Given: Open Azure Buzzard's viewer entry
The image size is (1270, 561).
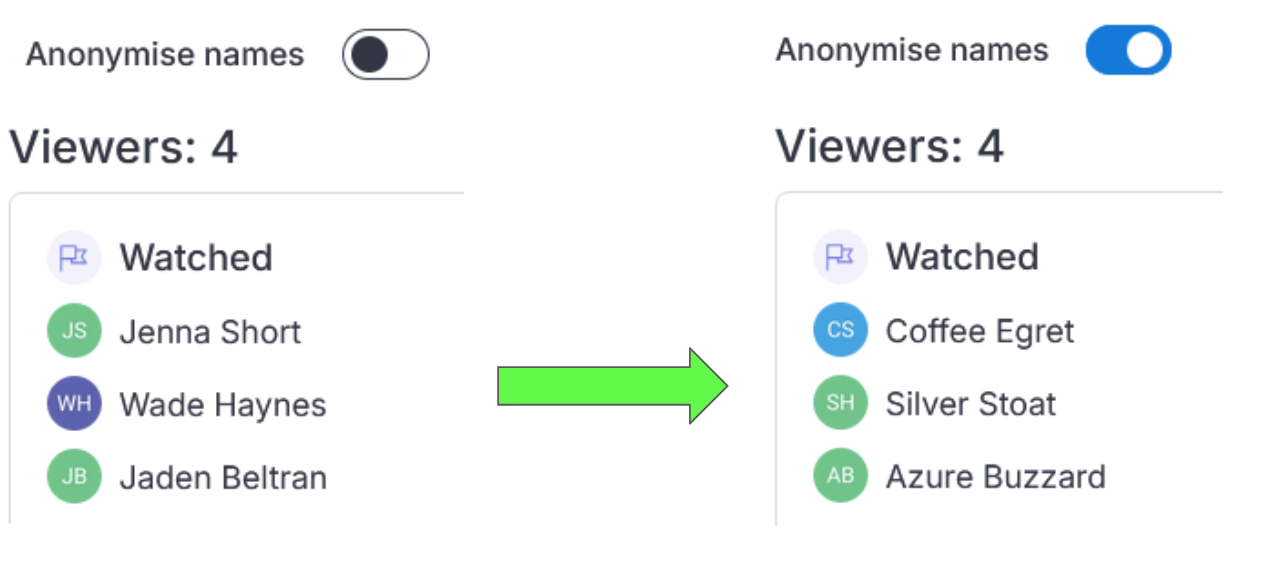Looking at the screenshot, I should (x=996, y=477).
